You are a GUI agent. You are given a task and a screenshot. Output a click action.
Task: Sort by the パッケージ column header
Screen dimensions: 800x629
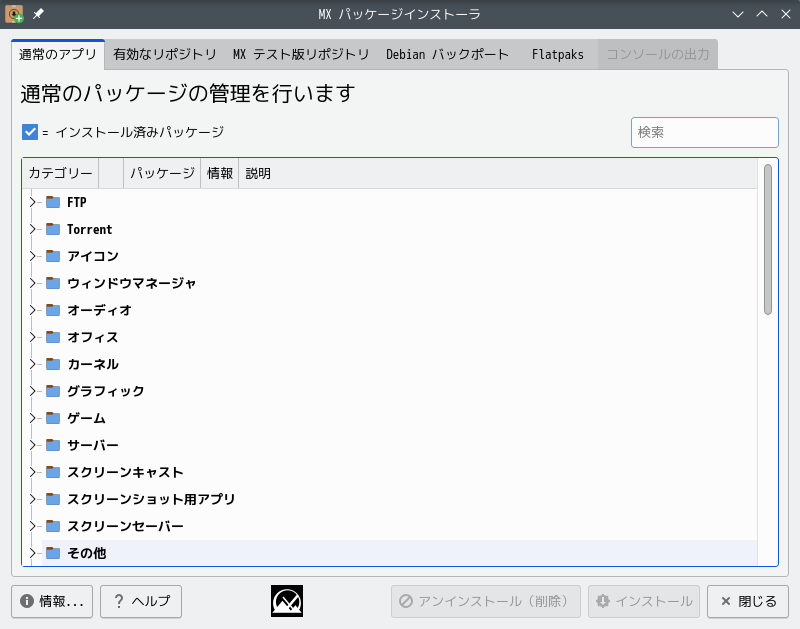[162, 173]
